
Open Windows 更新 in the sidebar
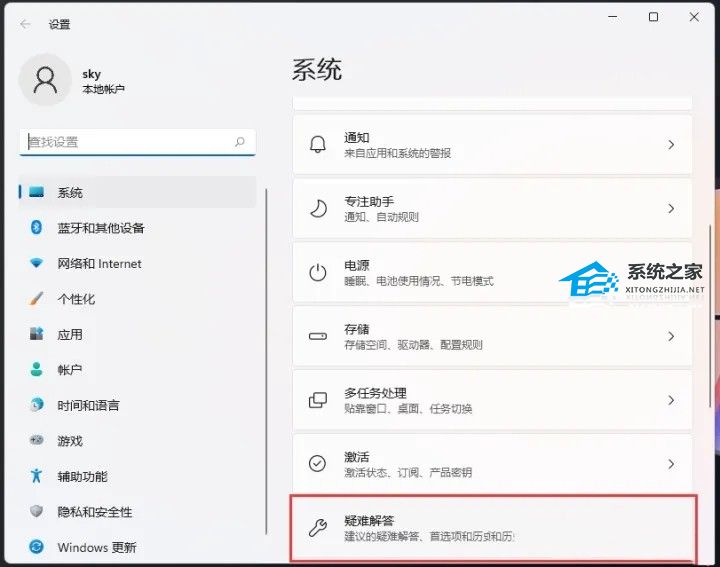[137, 547]
